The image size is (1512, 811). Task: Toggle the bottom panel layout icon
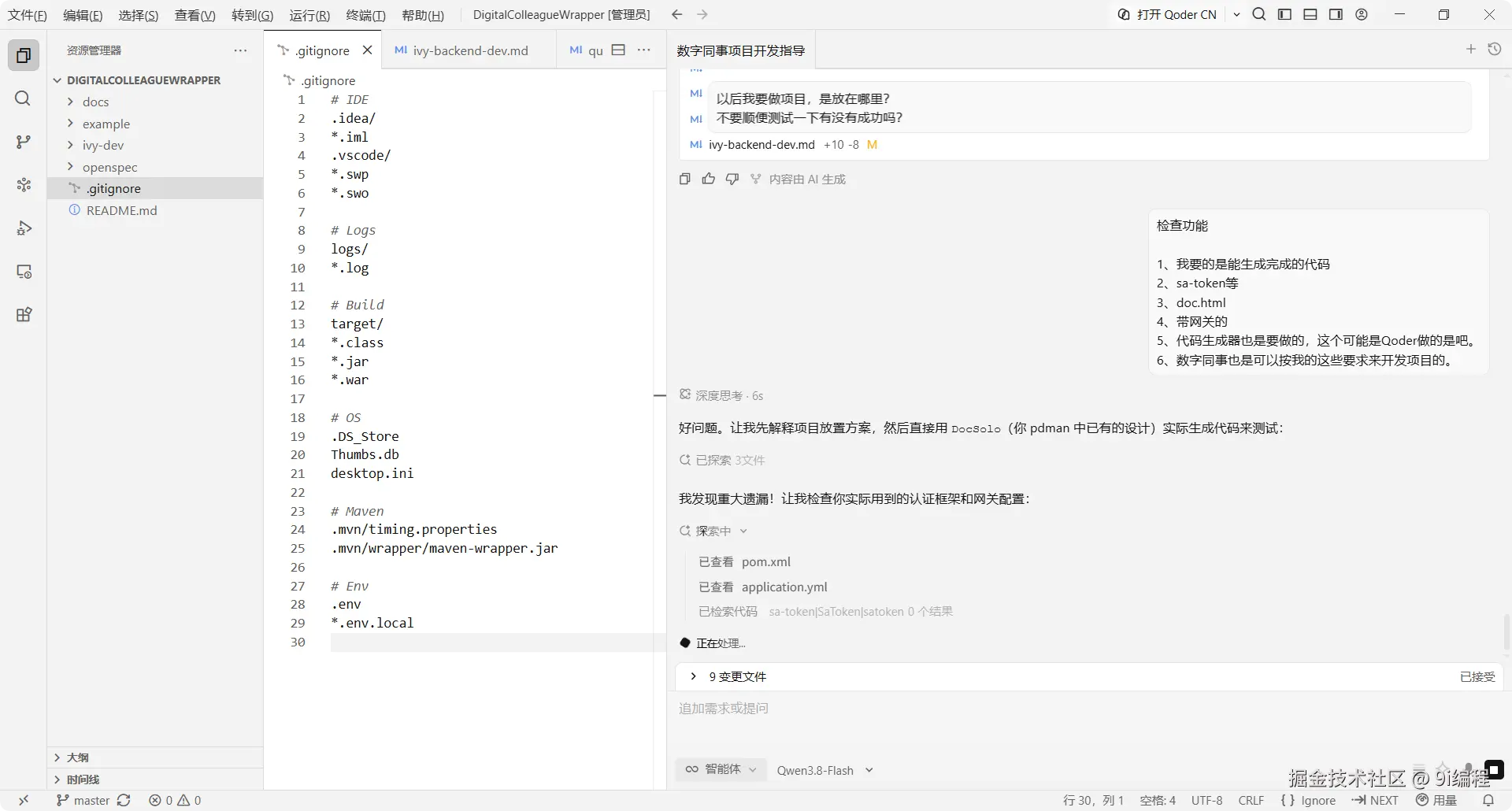(1310, 14)
